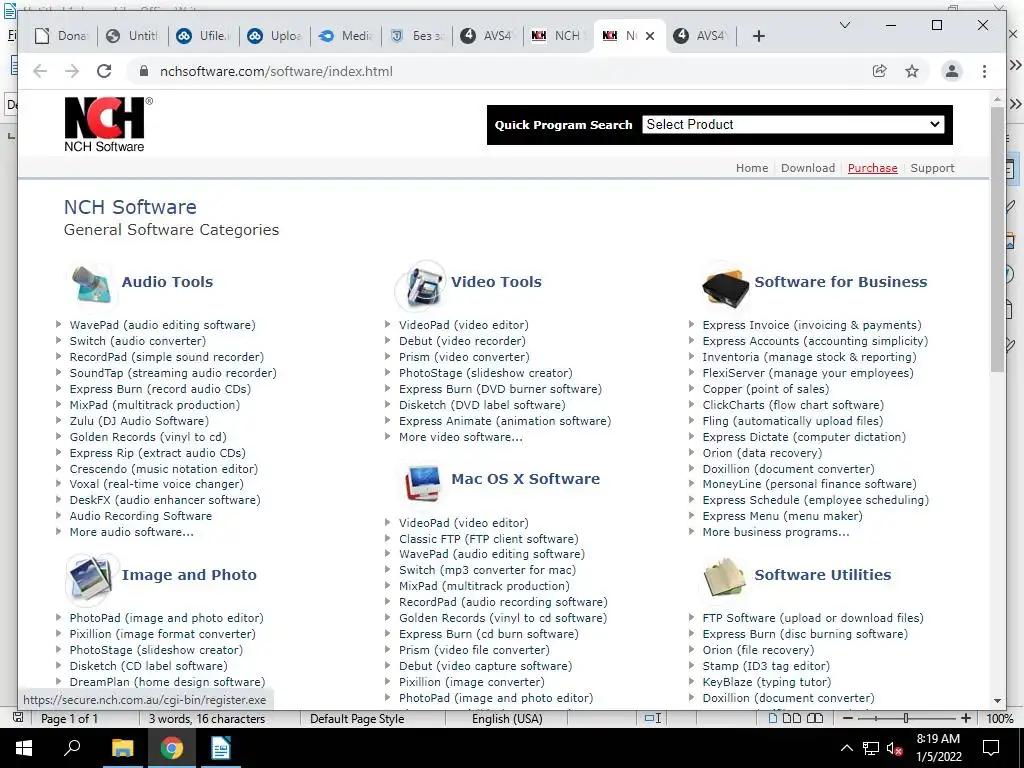Click More audio software link
This screenshot has height=768, width=1024.
click(x=131, y=532)
